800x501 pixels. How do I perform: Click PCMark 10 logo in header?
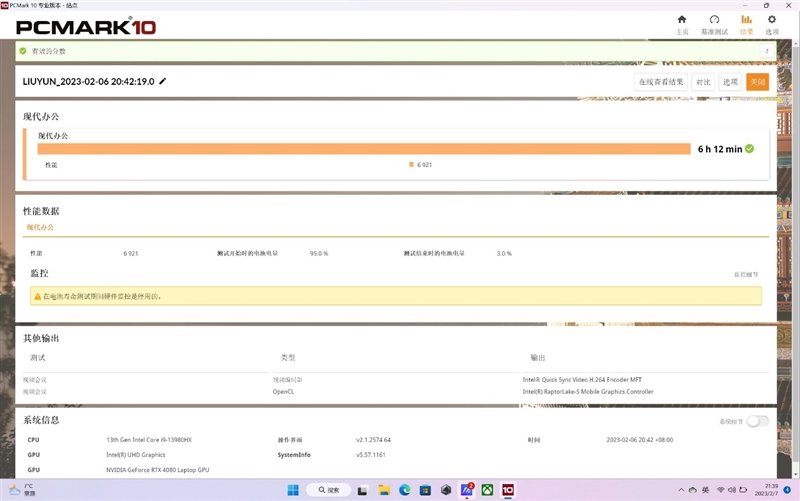(x=86, y=27)
